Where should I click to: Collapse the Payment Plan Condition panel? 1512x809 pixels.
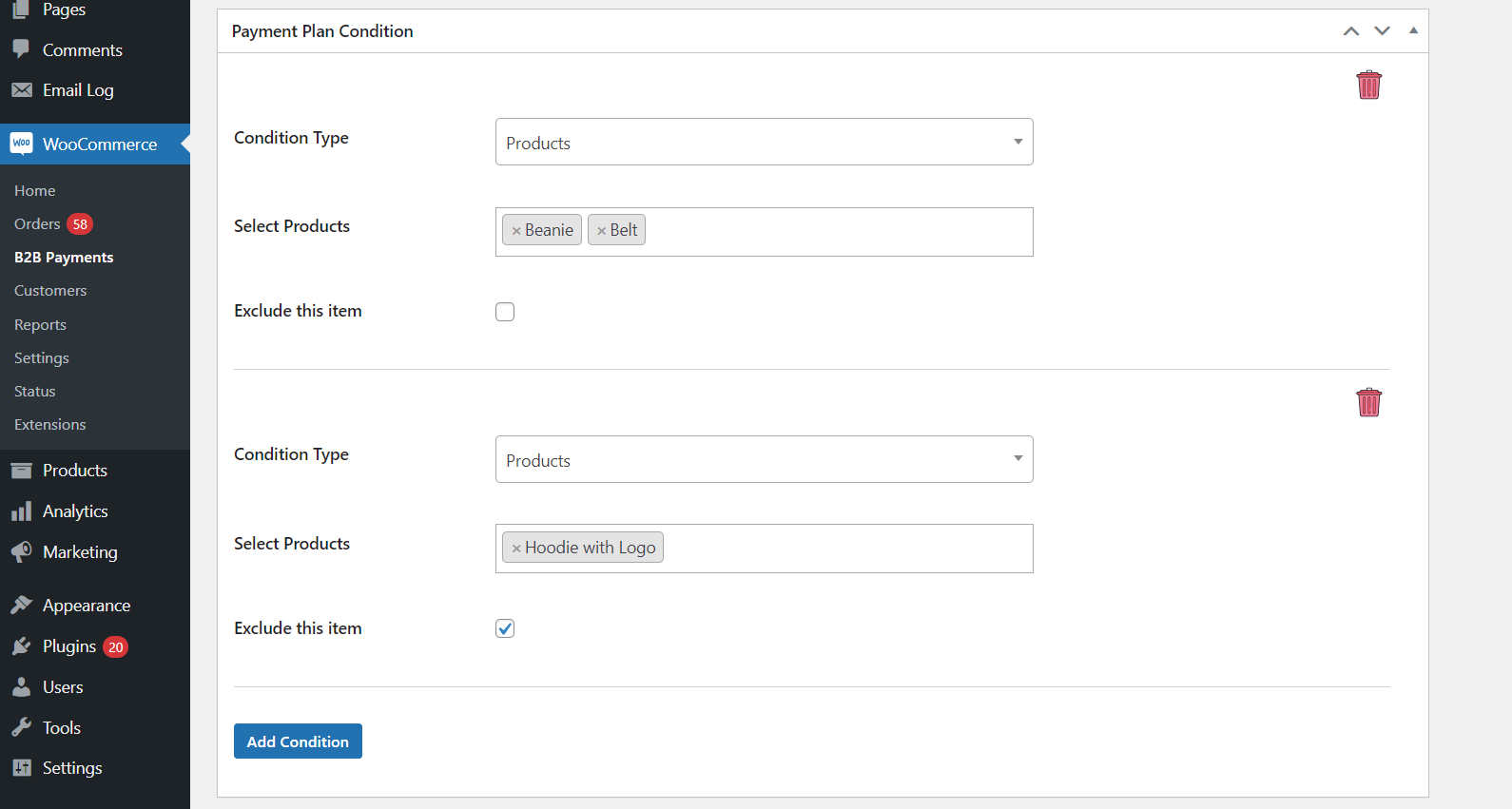pos(1414,30)
